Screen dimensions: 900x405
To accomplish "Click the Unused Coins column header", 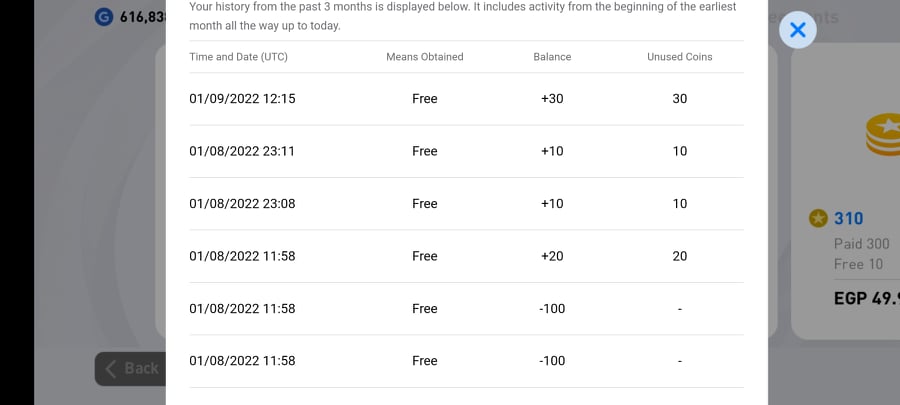I will [x=680, y=57].
